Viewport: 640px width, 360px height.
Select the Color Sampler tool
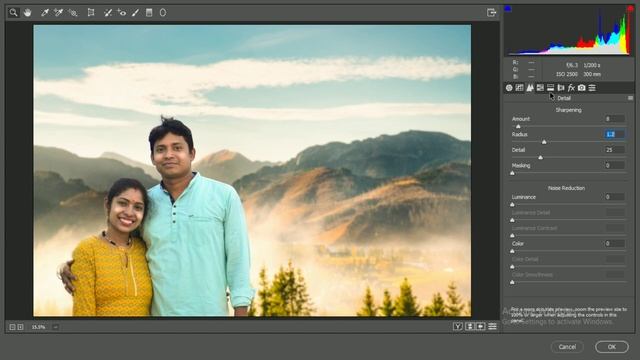coord(58,13)
